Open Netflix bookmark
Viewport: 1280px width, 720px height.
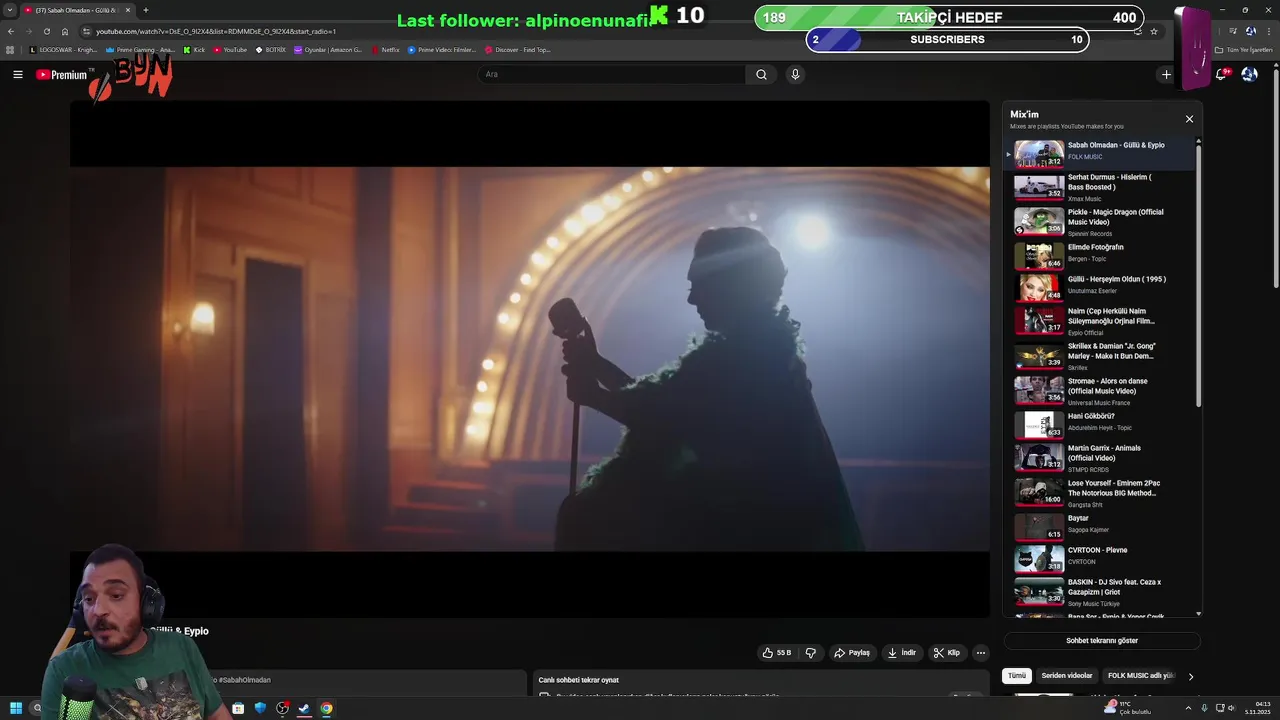[x=385, y=49]
